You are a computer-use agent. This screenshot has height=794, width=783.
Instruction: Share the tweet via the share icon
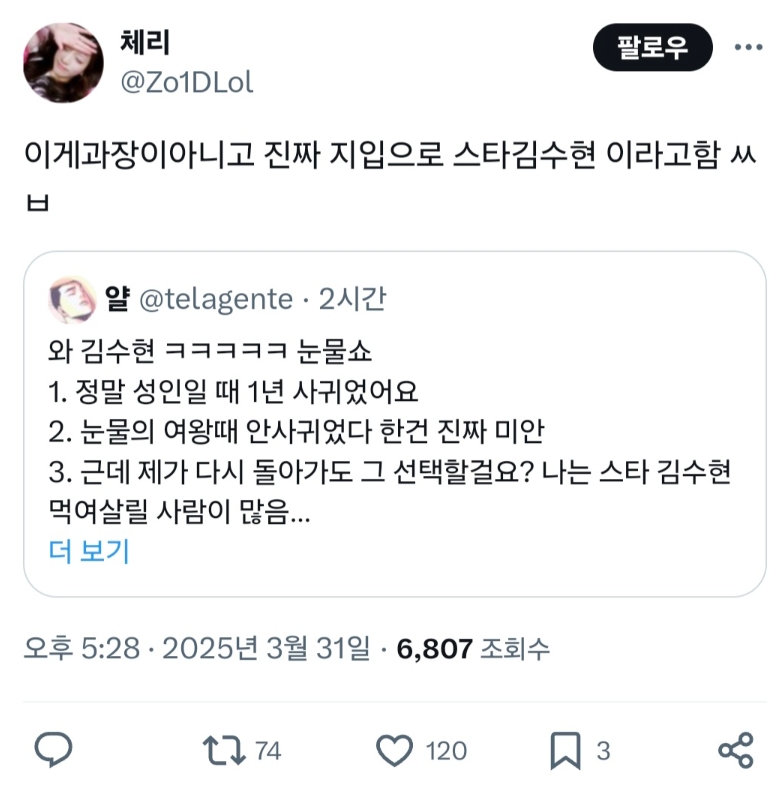pyautogui.click(x=736, y=750)
